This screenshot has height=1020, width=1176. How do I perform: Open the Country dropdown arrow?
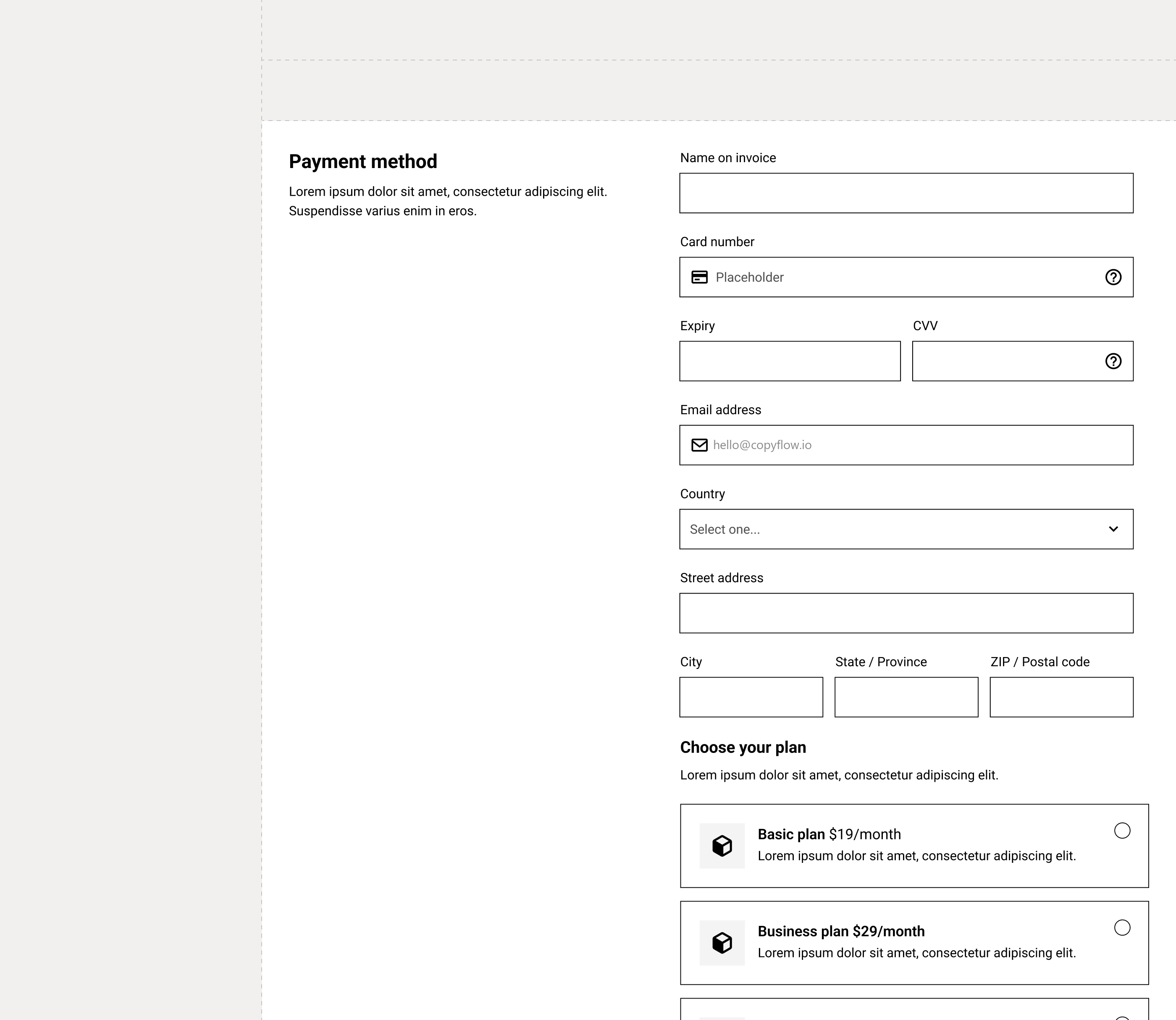pos(1113,529)
